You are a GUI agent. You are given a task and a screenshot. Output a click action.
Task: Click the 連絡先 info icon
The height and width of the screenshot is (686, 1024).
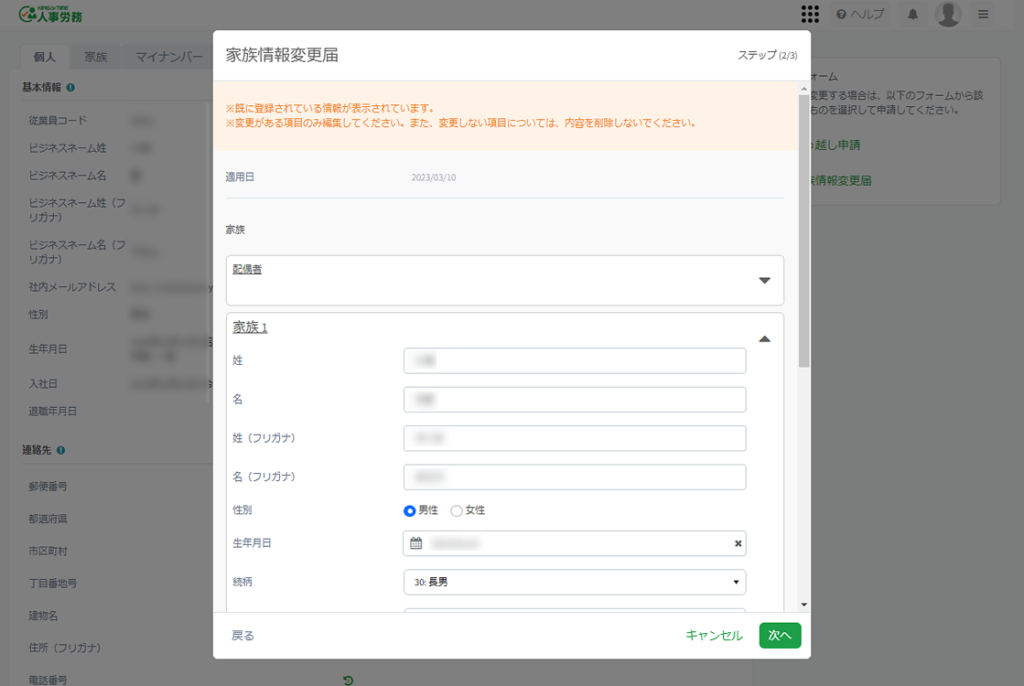click(x=62, y=450)
